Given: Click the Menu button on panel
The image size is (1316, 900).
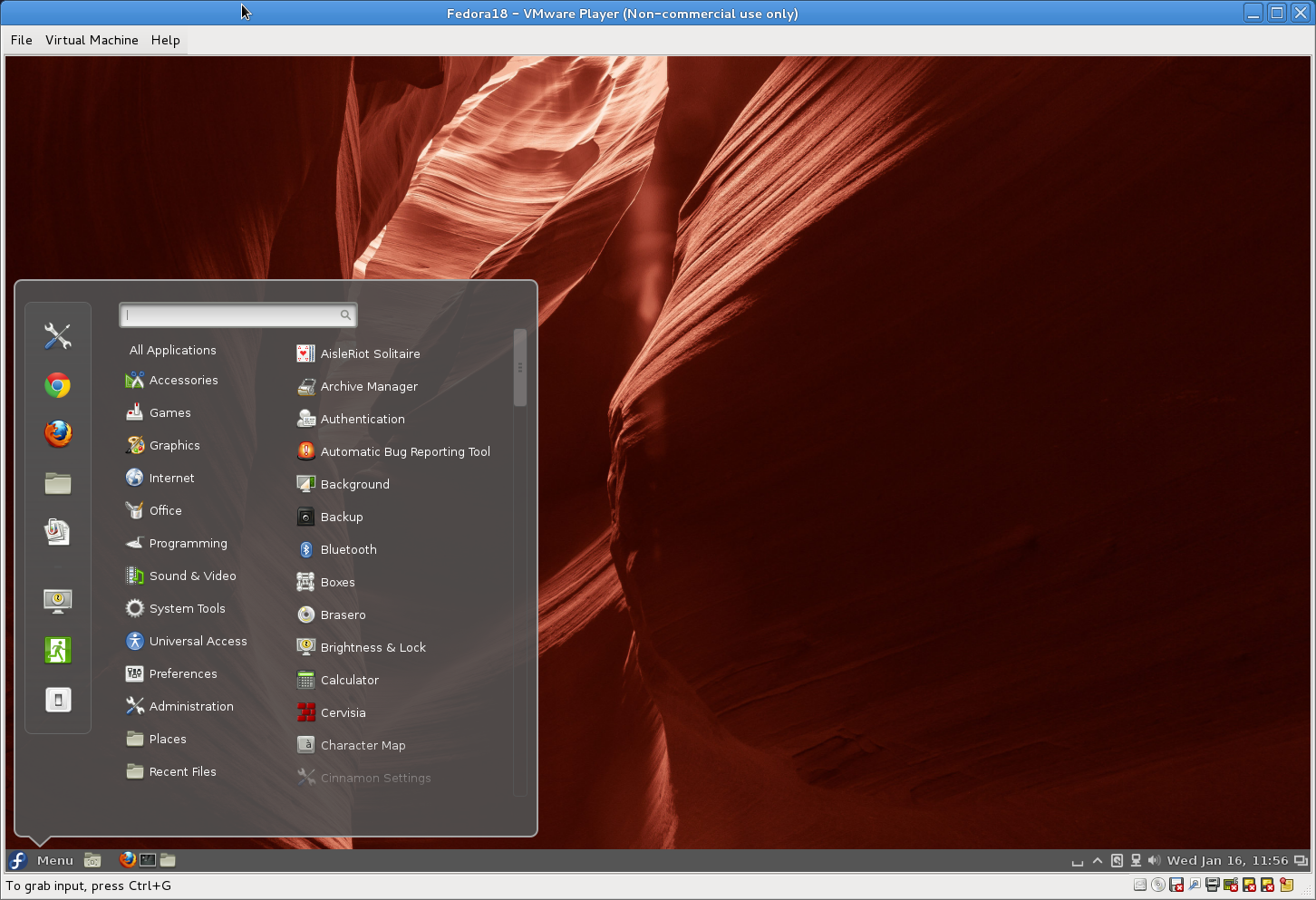Looking at the screenshot, I should pos(54,860).
